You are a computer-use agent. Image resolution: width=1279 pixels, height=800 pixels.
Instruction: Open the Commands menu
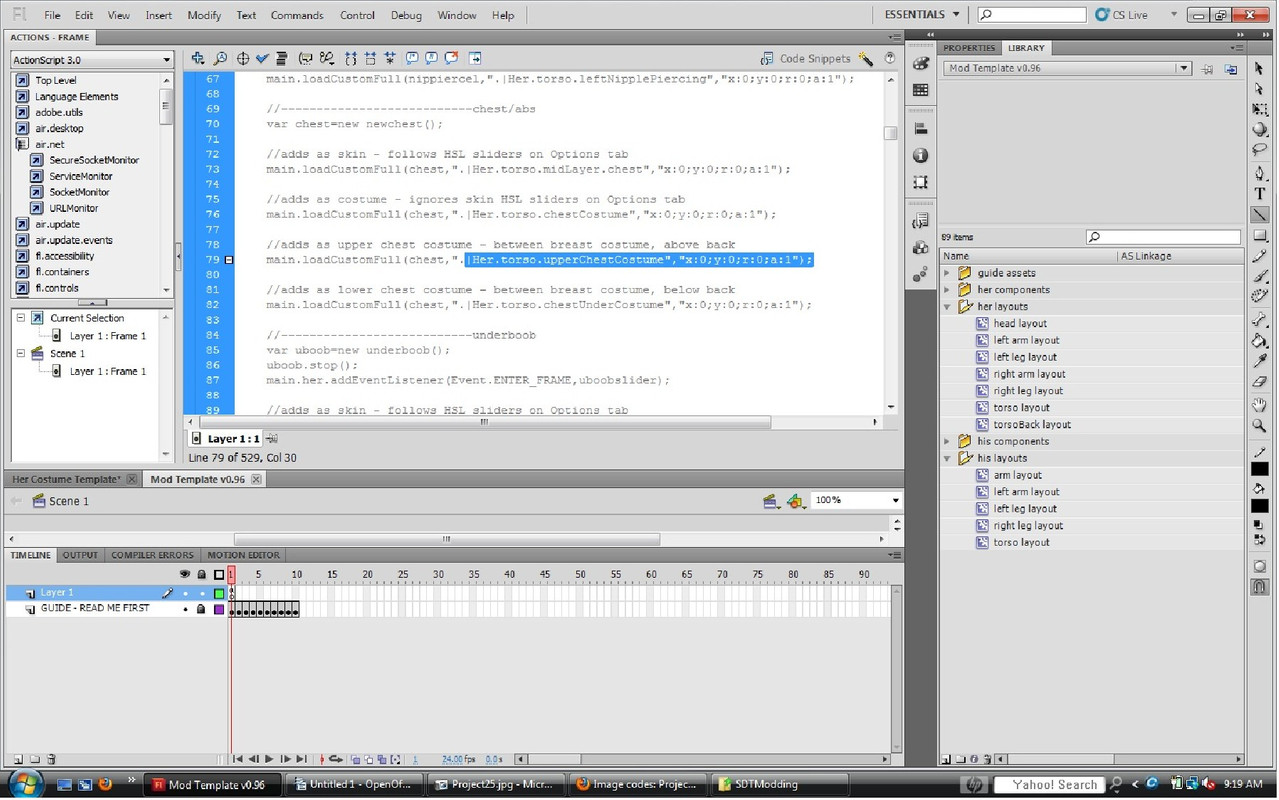(x=296, y=15)
